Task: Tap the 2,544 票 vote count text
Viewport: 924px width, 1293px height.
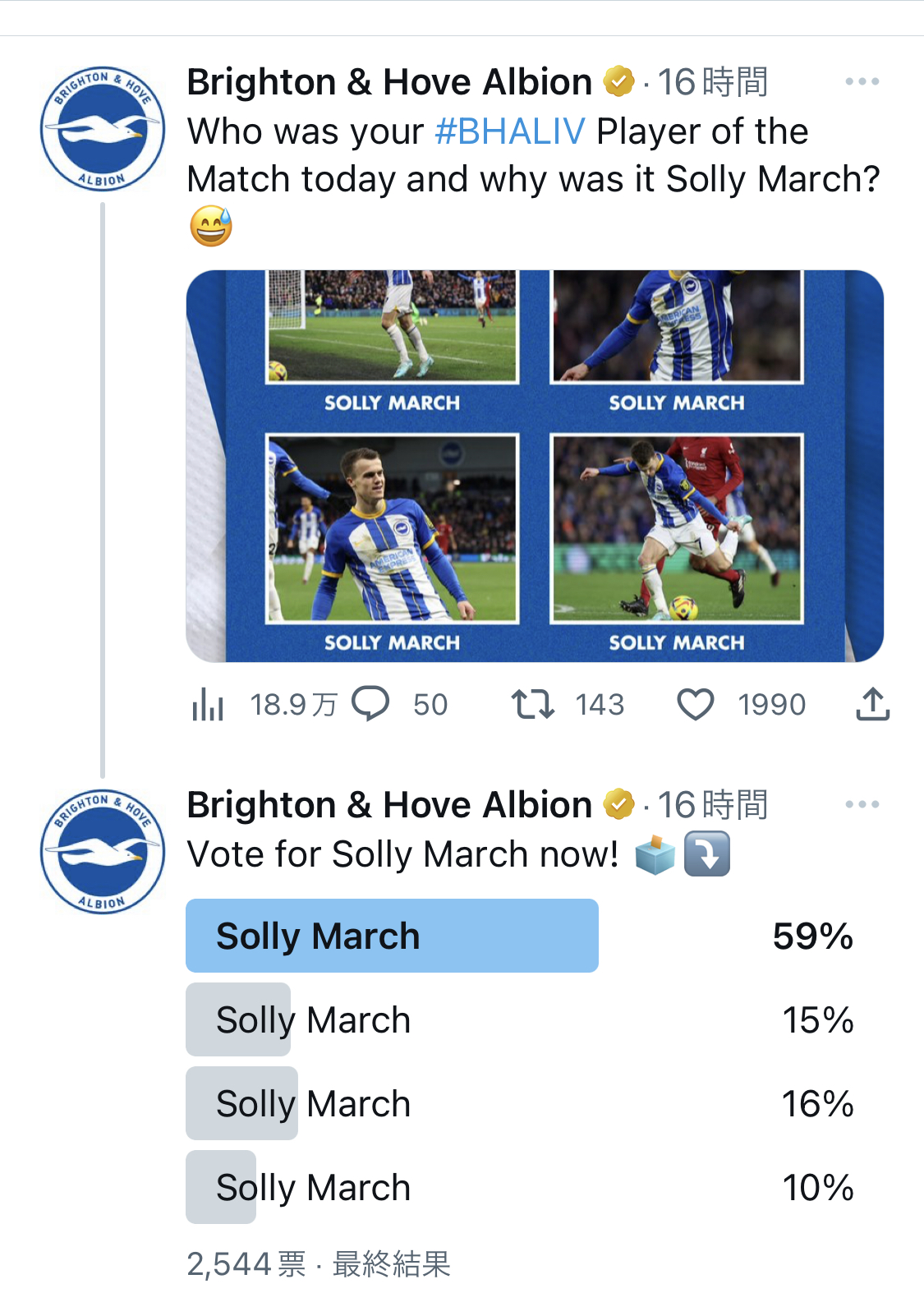Action: (x=246, y=1263)
